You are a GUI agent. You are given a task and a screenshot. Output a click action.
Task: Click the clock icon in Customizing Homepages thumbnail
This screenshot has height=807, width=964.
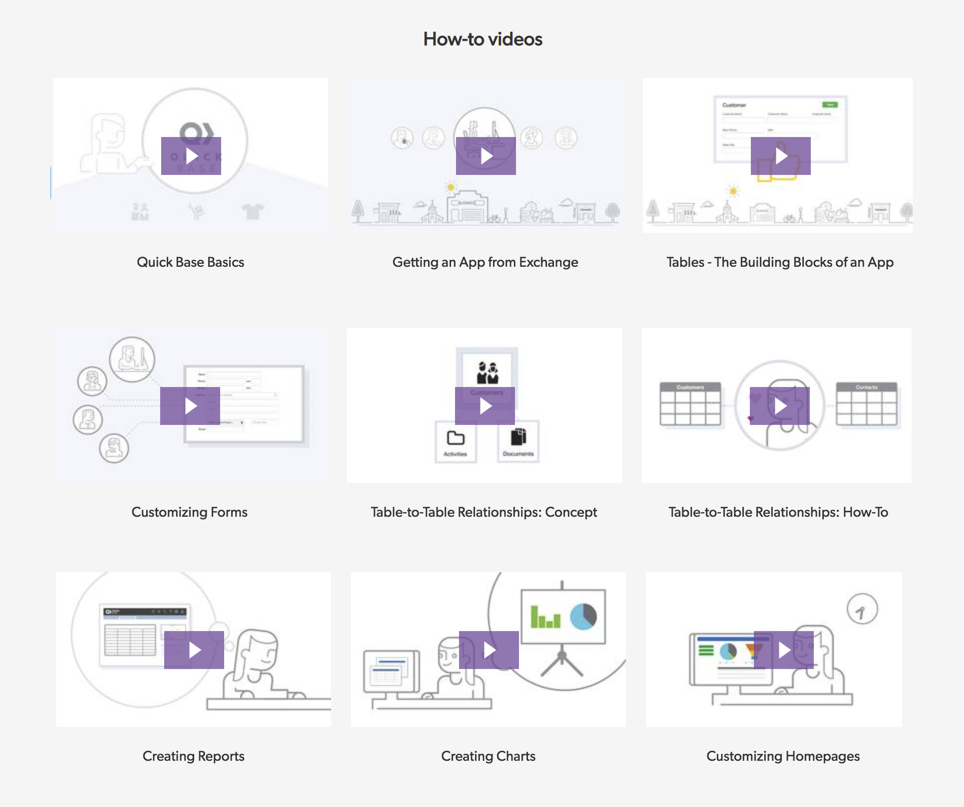(x=862, y=610)
